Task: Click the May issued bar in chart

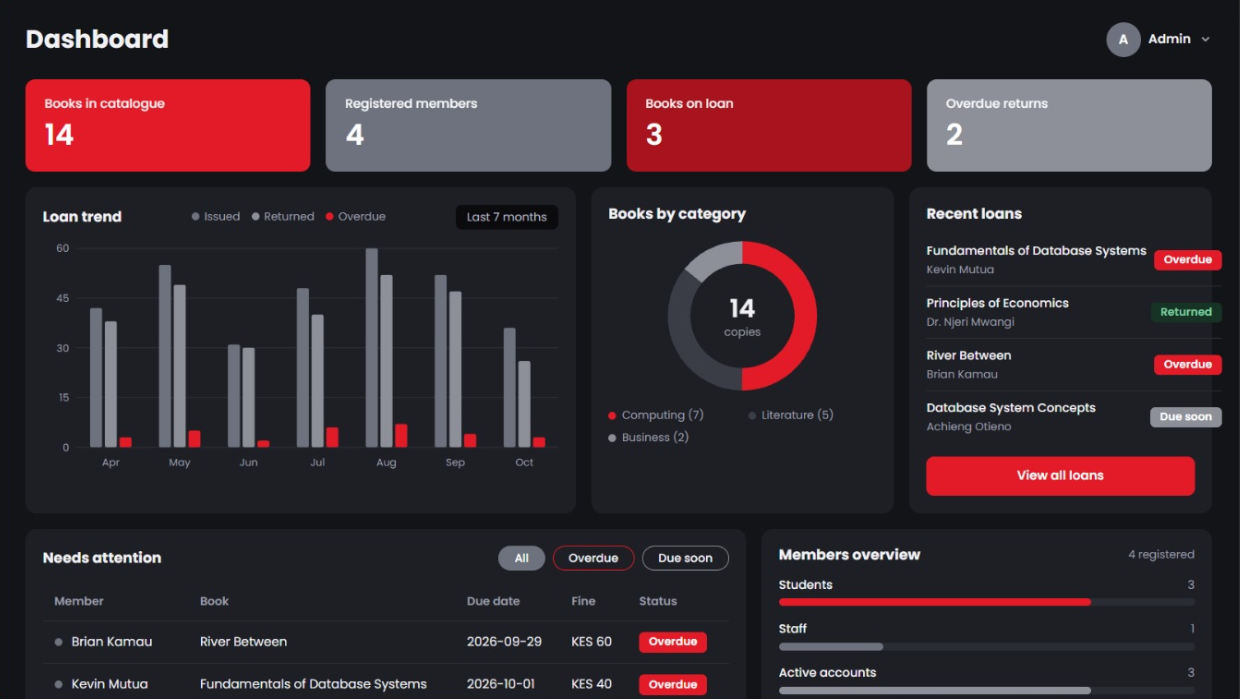Action: tap(165, 356)
